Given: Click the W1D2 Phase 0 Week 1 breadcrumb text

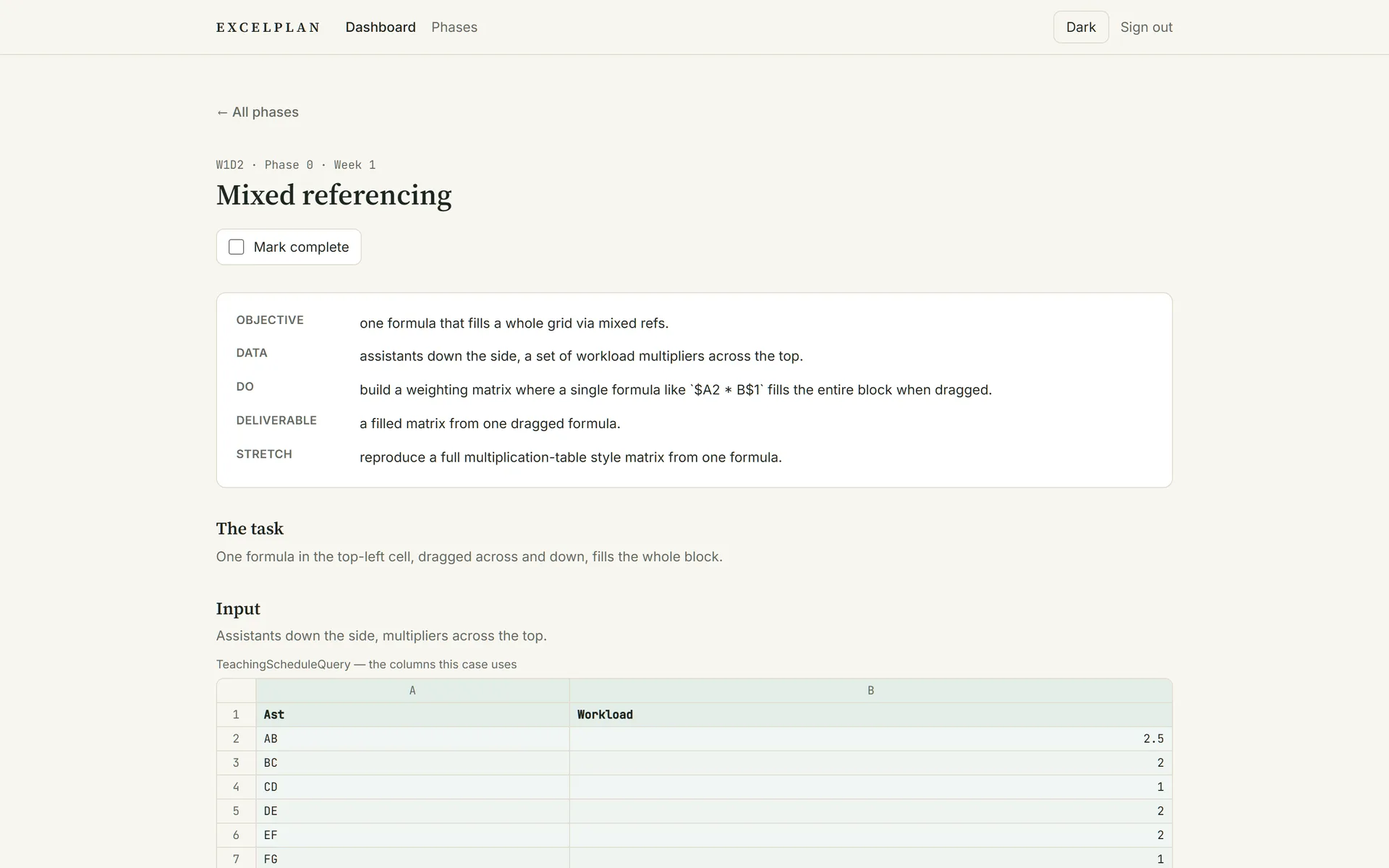Looking at the screenshot, I should [296, 165].
